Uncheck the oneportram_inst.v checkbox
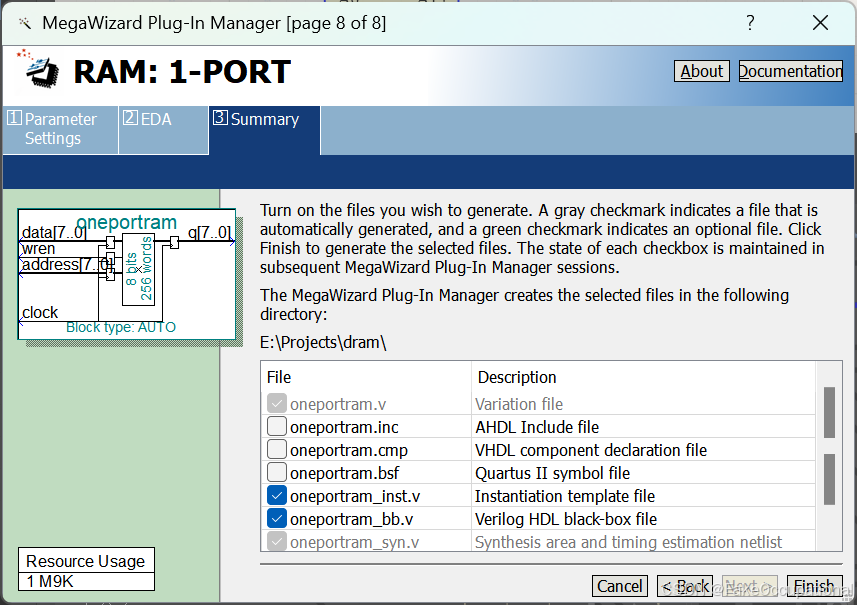857x605 pixels. 277,496
